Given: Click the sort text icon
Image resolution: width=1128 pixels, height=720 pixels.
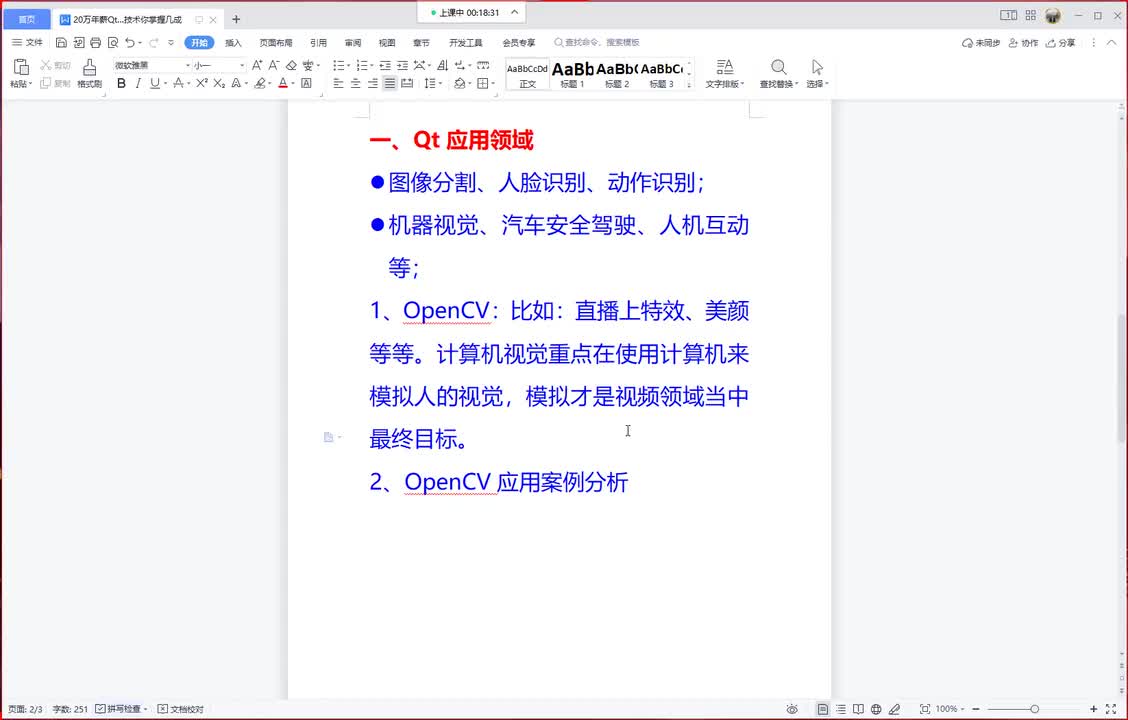Looking at the screenshot, I should point(442,65).
